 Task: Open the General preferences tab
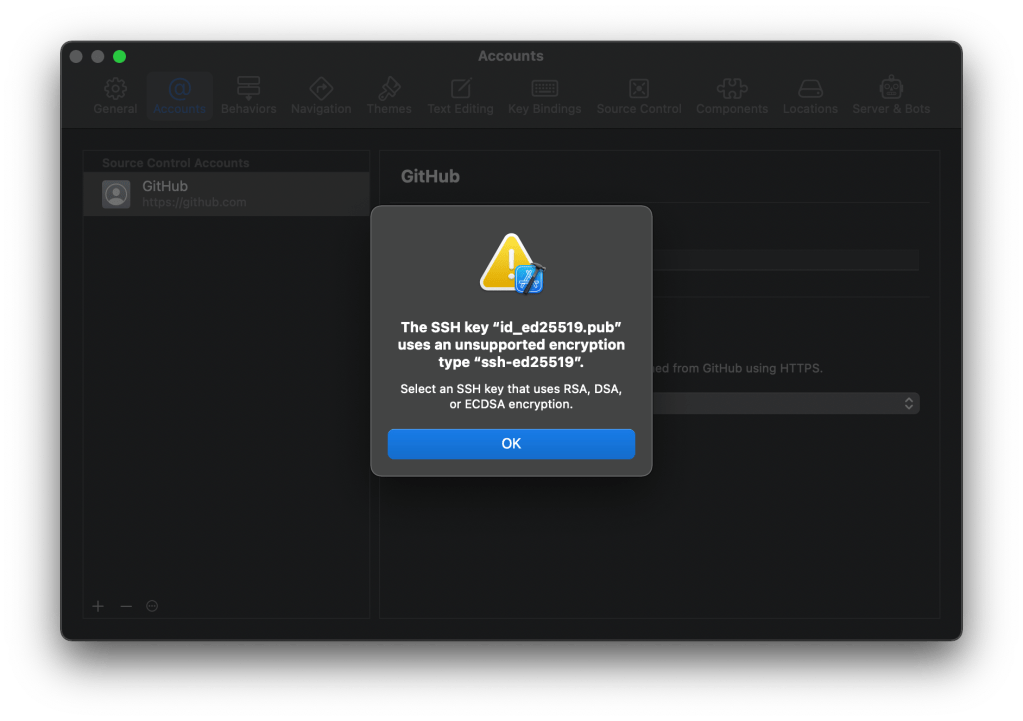115,96
